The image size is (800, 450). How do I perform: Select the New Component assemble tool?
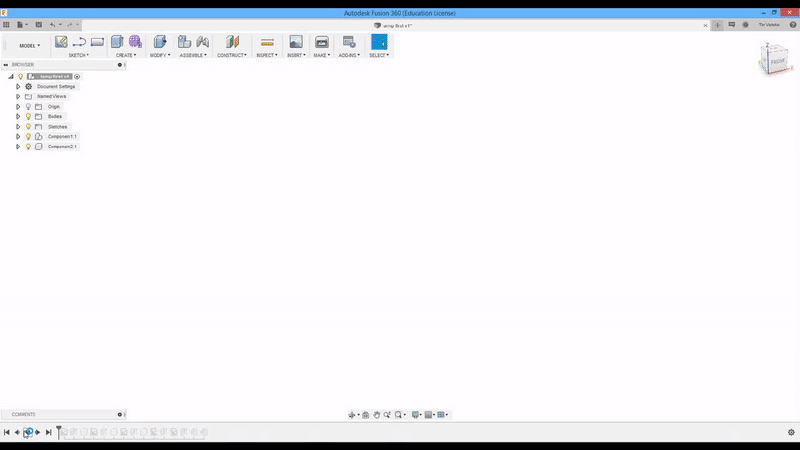184,42
